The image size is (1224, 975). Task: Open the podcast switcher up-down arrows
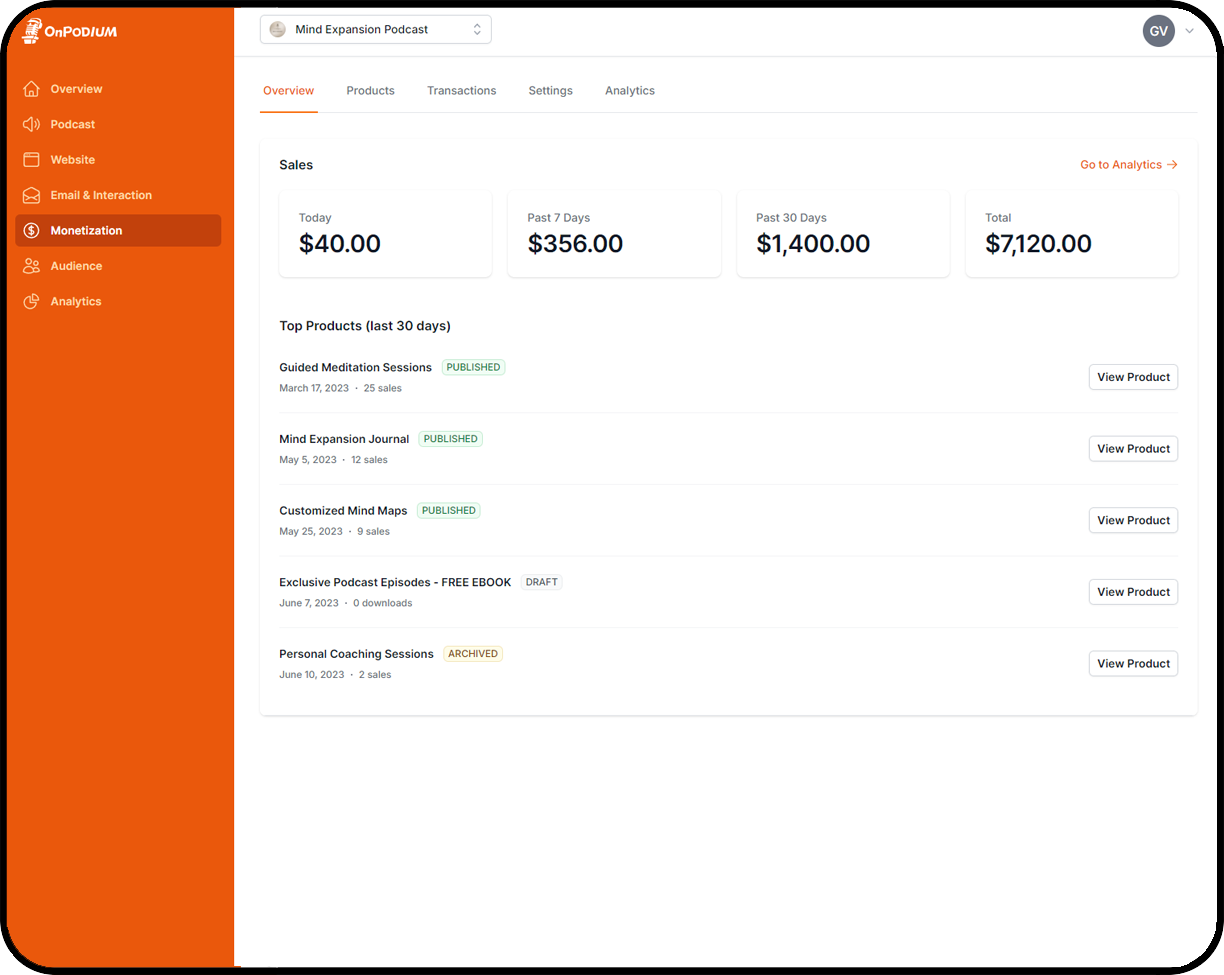[478, 29]
